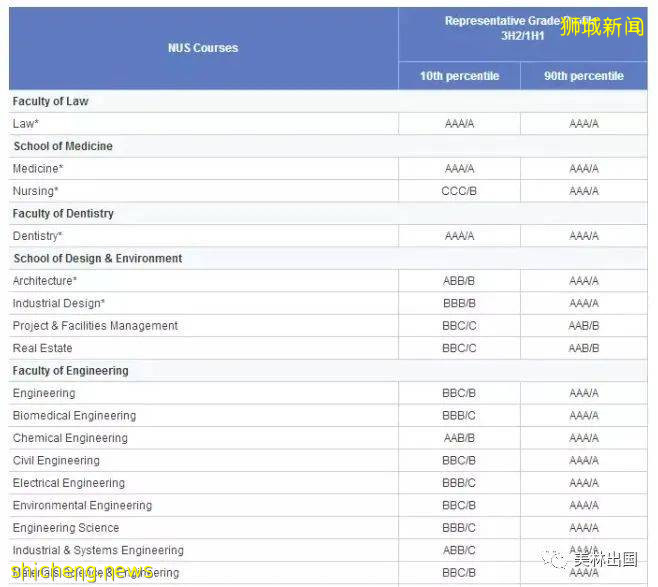Click the shicheng.news watermark link

[x=82, y=571]
